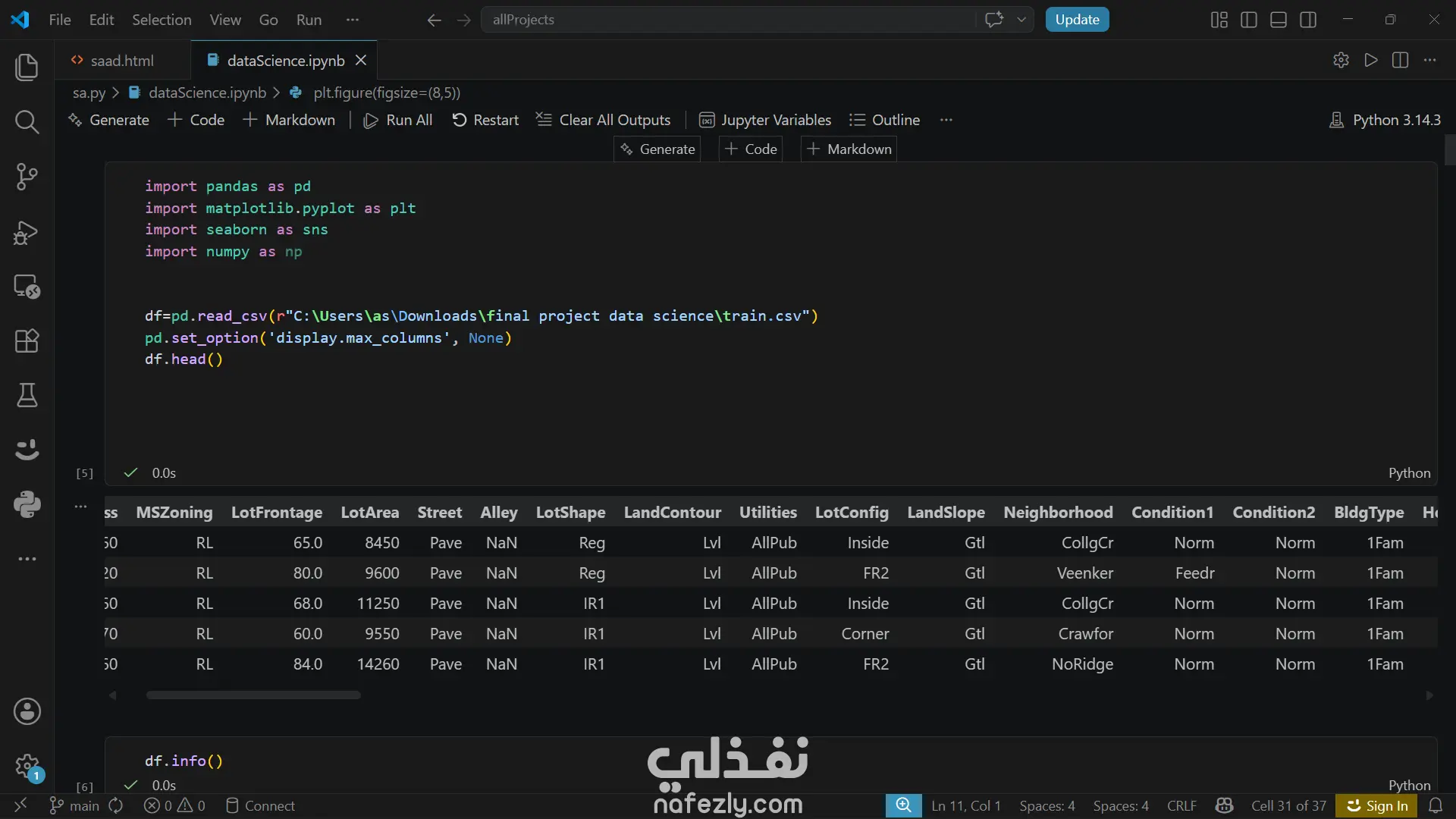Open the Testing flask view
1456x819 pixels.
tap(27, 395)
